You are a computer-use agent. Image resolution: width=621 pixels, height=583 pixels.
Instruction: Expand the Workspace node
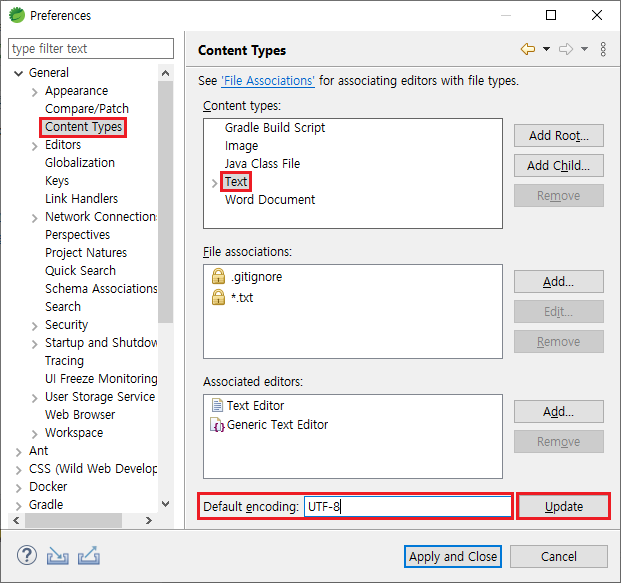[x=34, y=434]
